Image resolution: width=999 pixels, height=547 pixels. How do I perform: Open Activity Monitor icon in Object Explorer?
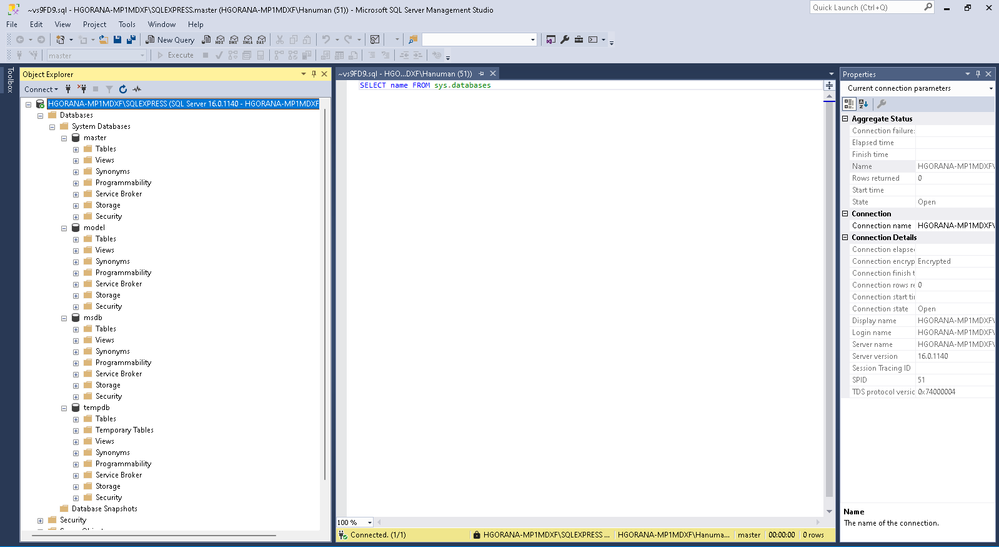tap(137, 90)
